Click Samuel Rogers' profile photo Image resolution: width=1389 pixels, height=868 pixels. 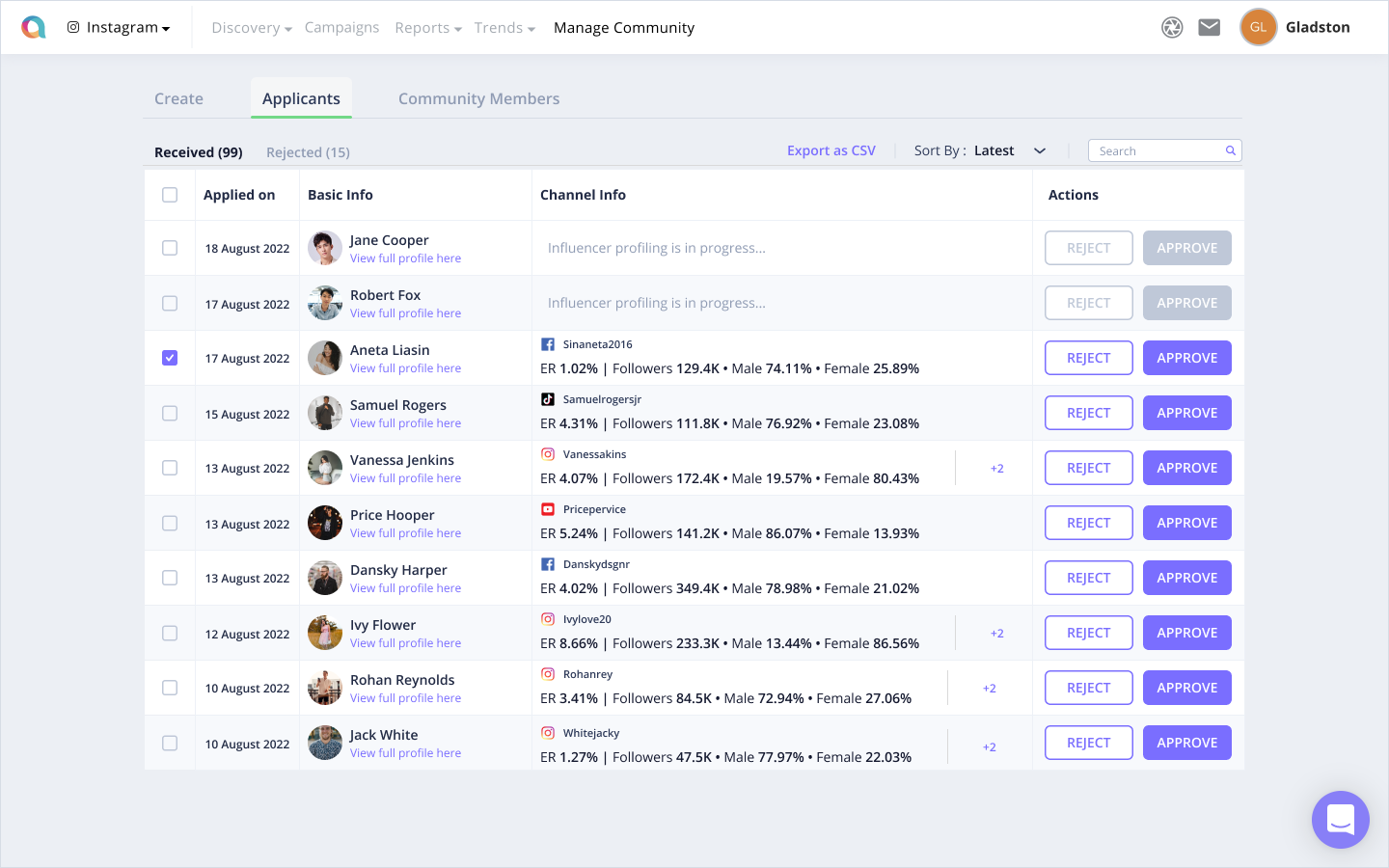(x=325, y=413)
